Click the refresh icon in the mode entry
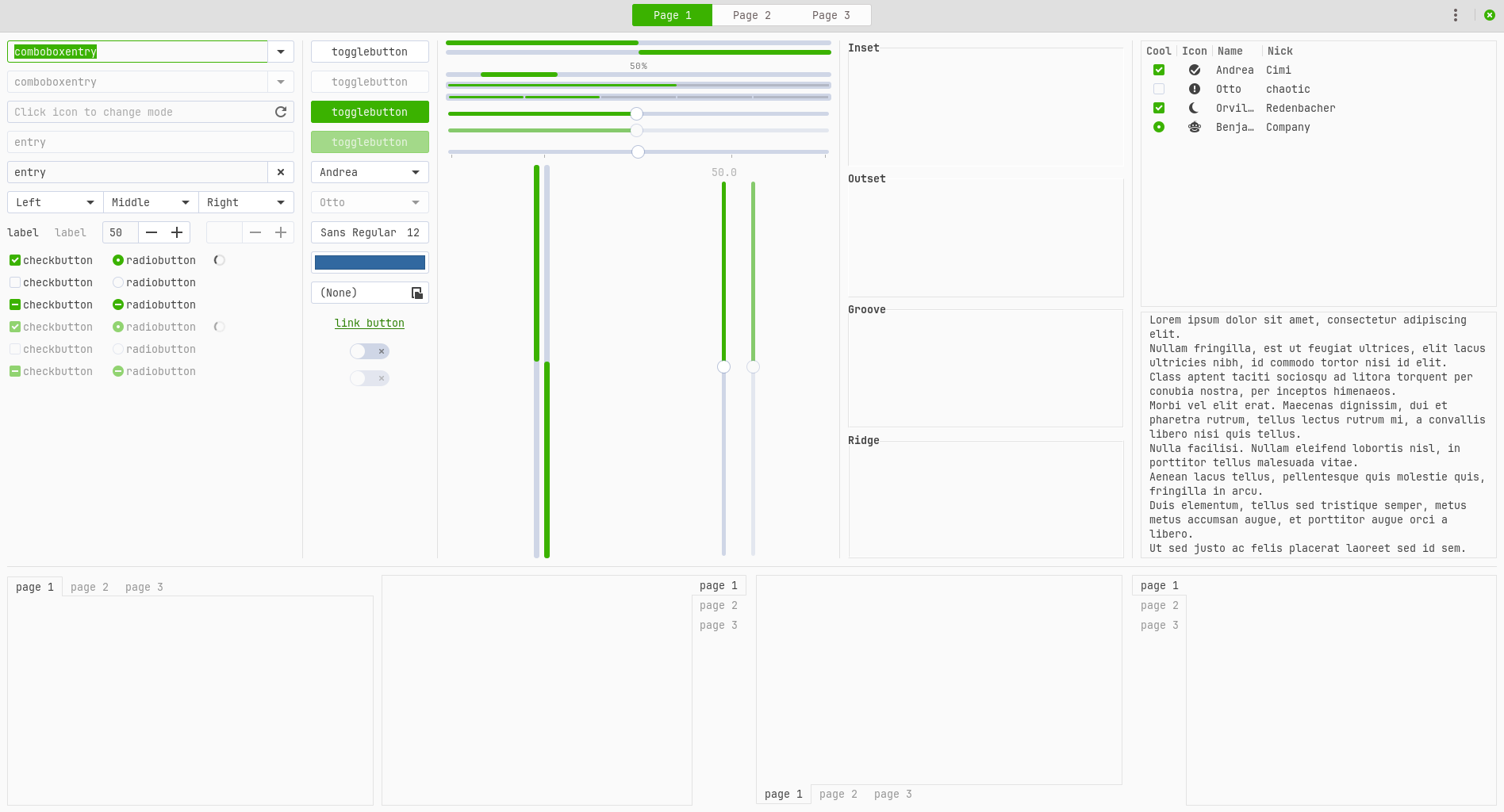Viewport: 1504px width, 812px height. coord(280,112)
